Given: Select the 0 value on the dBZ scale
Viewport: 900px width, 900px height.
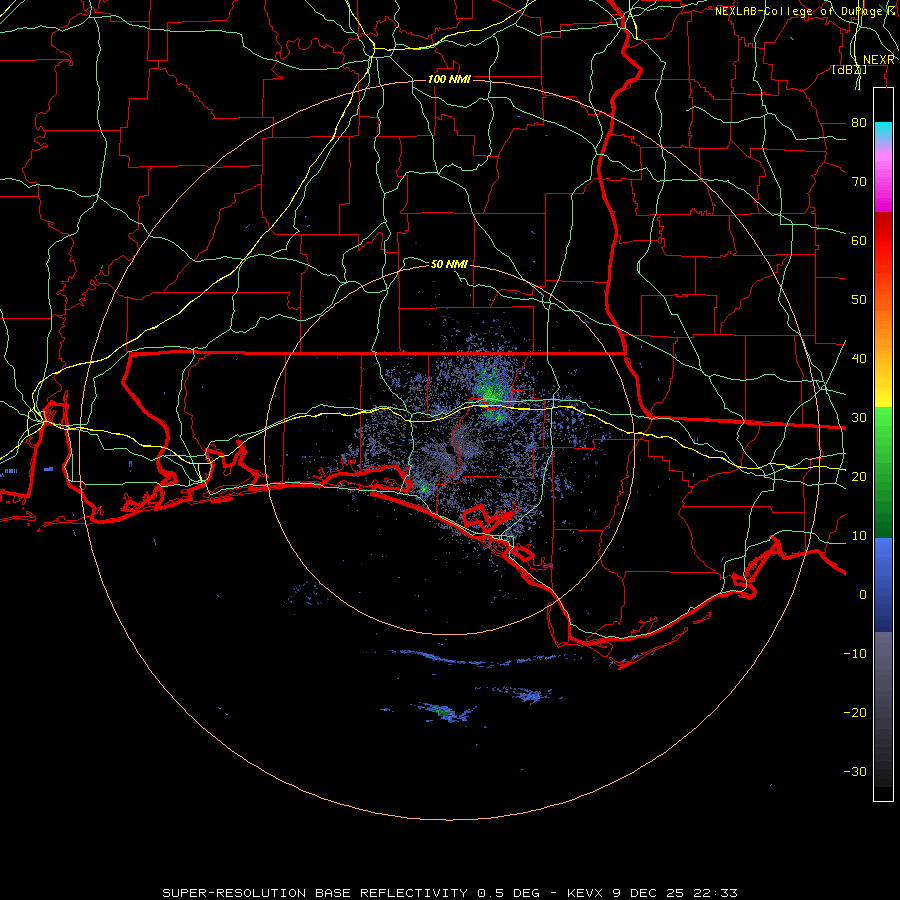Looking at the screenshot, I should (x=863, y=595).
